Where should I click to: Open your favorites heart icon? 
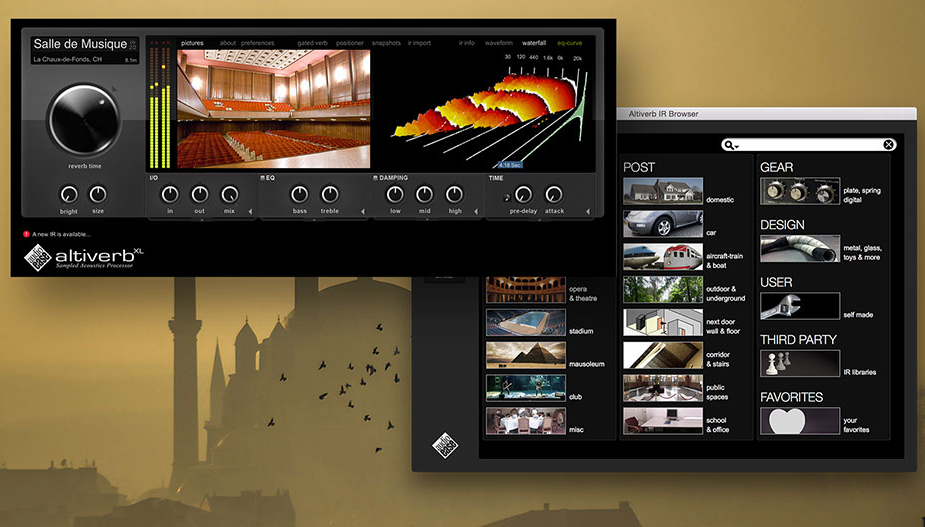pyautogui.click(x=800, y=421)
